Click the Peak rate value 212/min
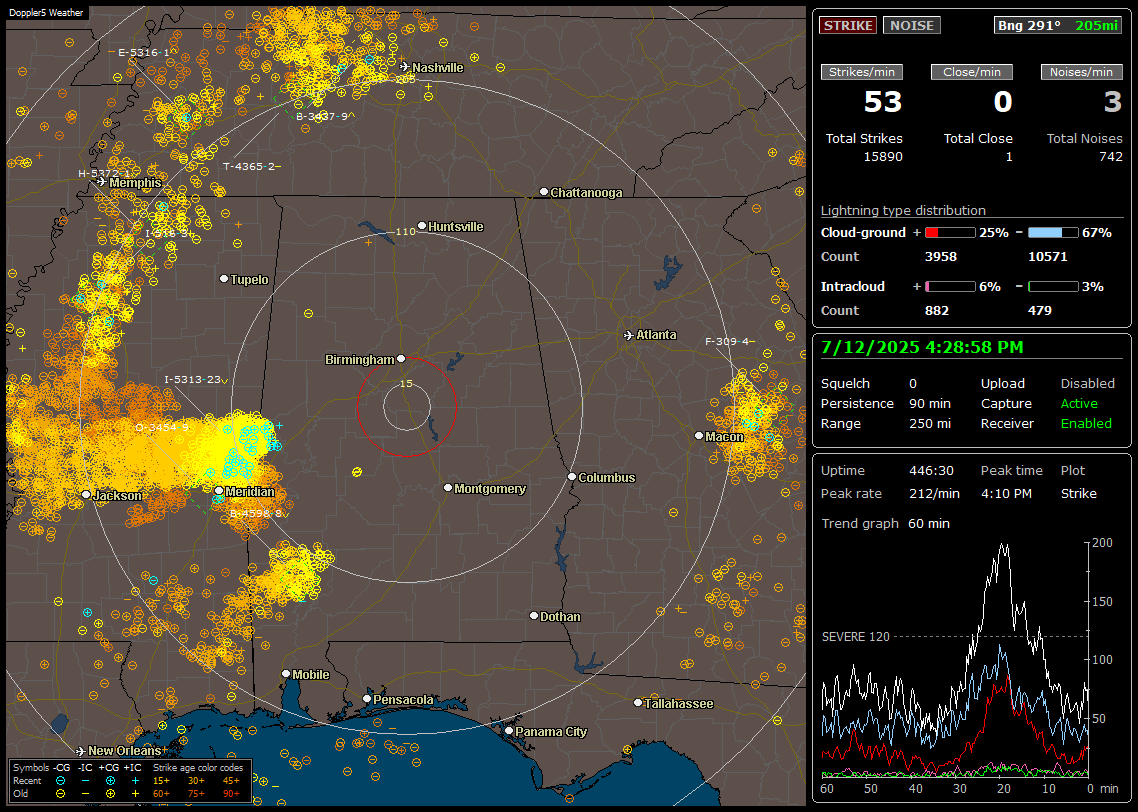Screen dimensions: 1138x812 pyautogui.click(x=934, y=493)
